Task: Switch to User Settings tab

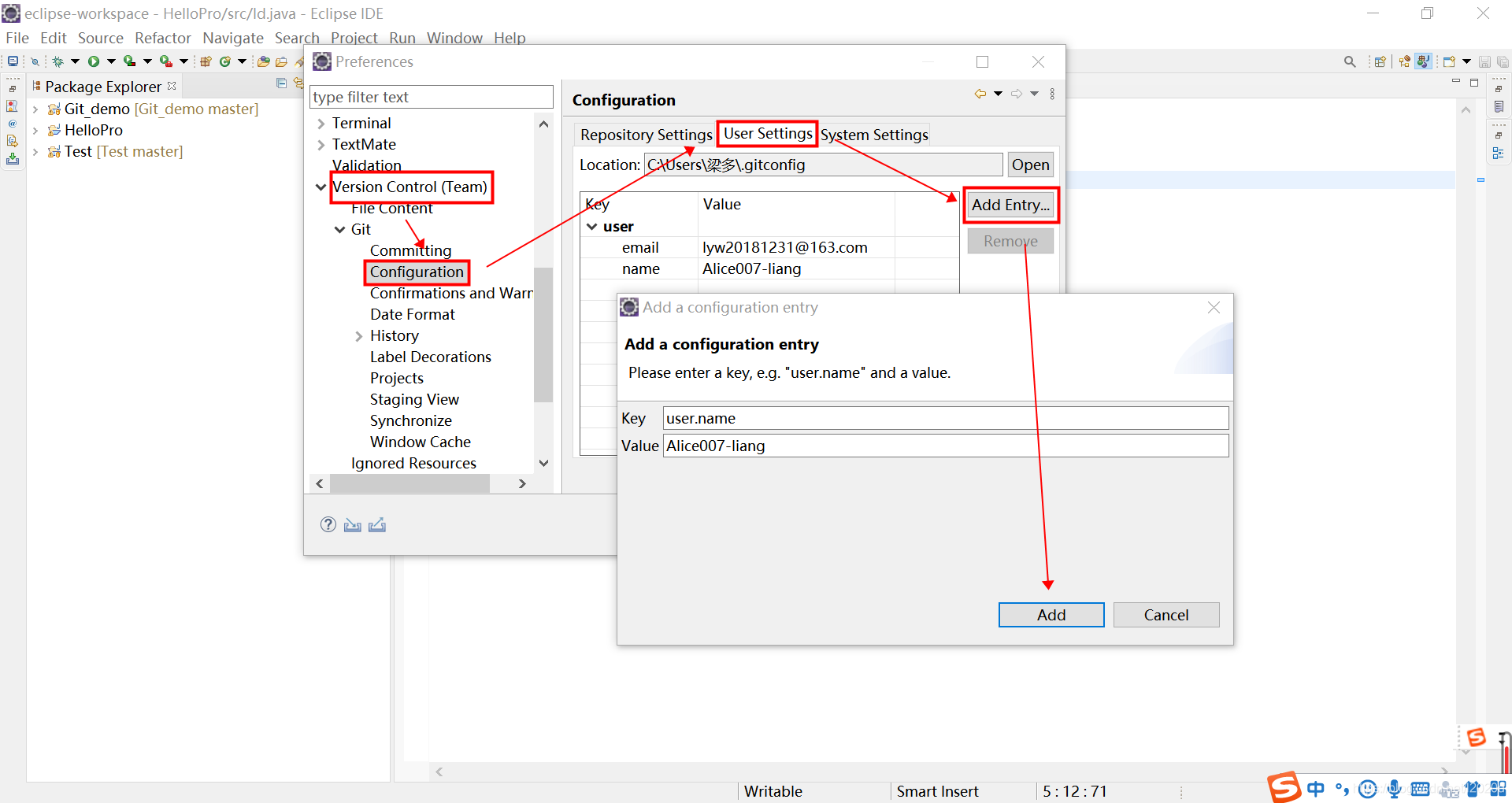Action: click(768, 133)
